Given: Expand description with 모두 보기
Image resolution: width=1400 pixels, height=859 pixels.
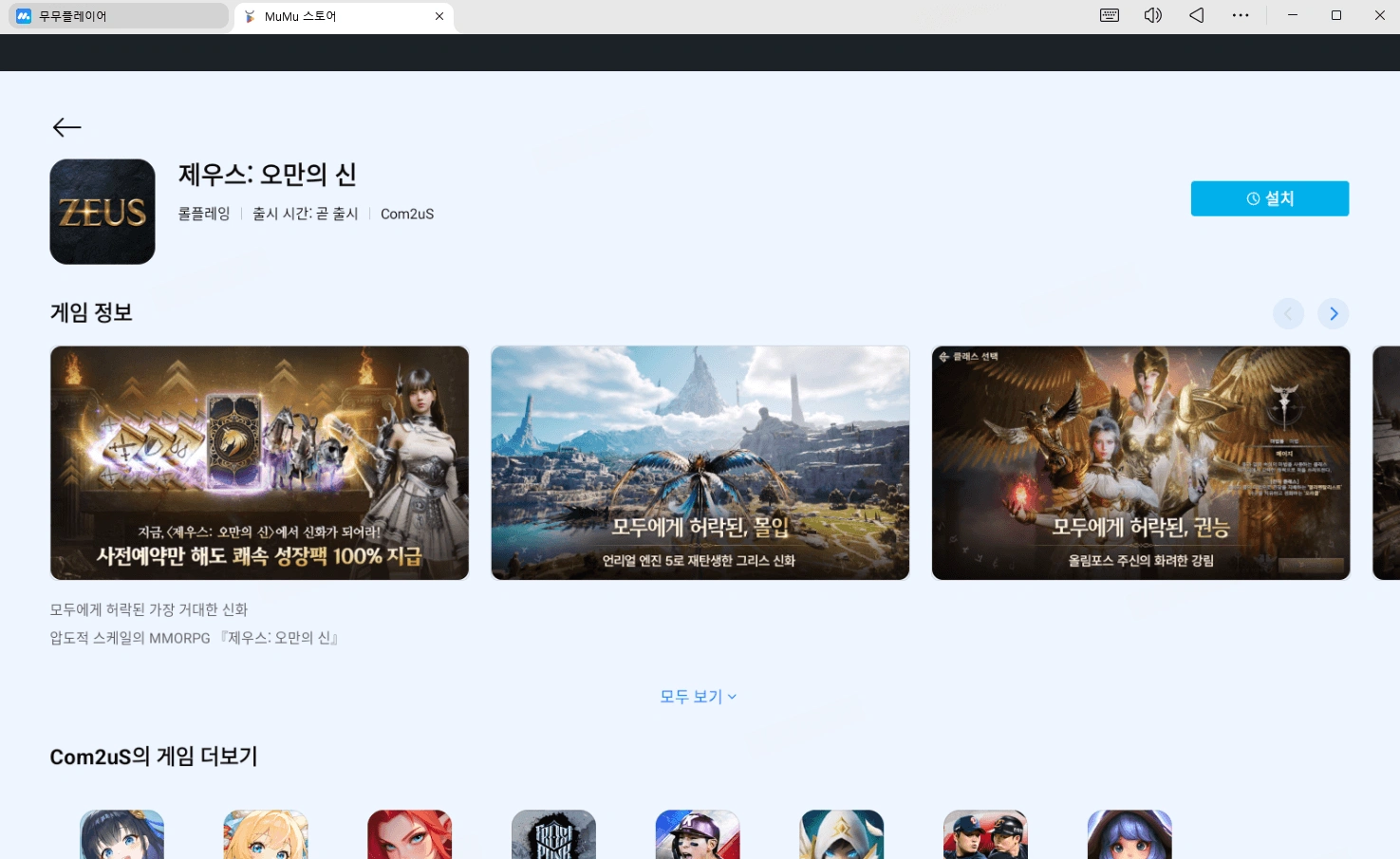Looking at the screenshot, I should pyautogui.click(x=699, y=697).
